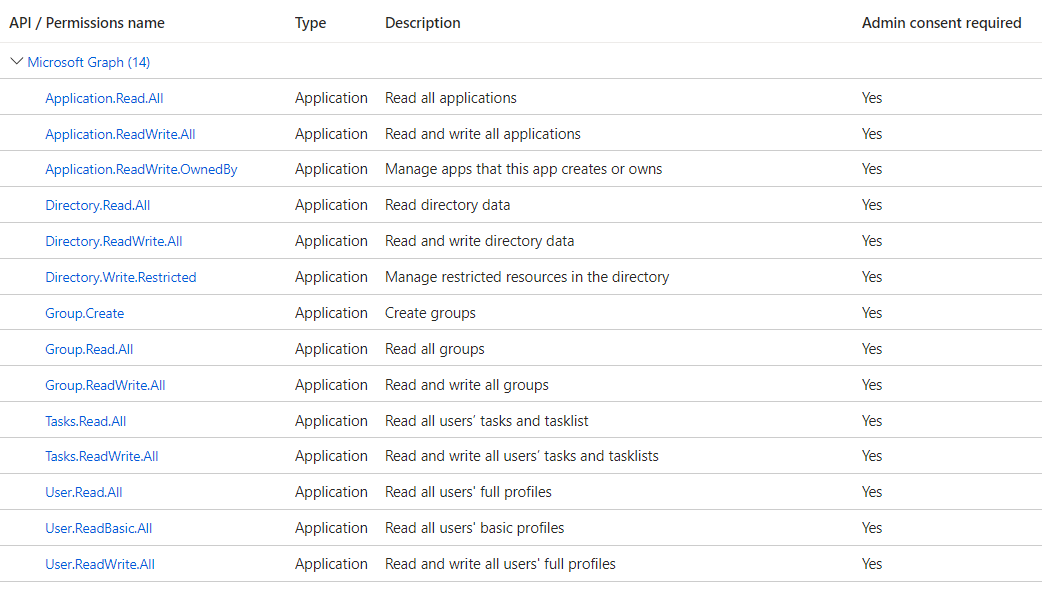
Task: Open the User.ReadWrite.All permission link
Action: (100, 564)
